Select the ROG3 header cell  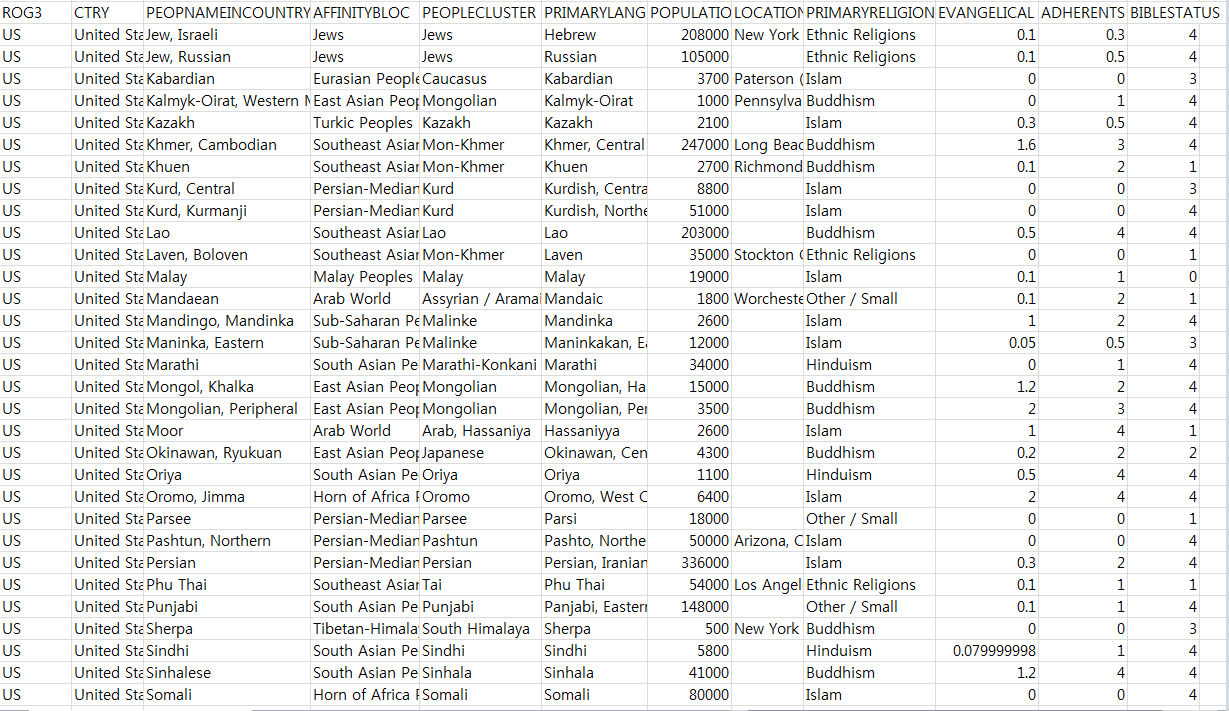(35, 13)
